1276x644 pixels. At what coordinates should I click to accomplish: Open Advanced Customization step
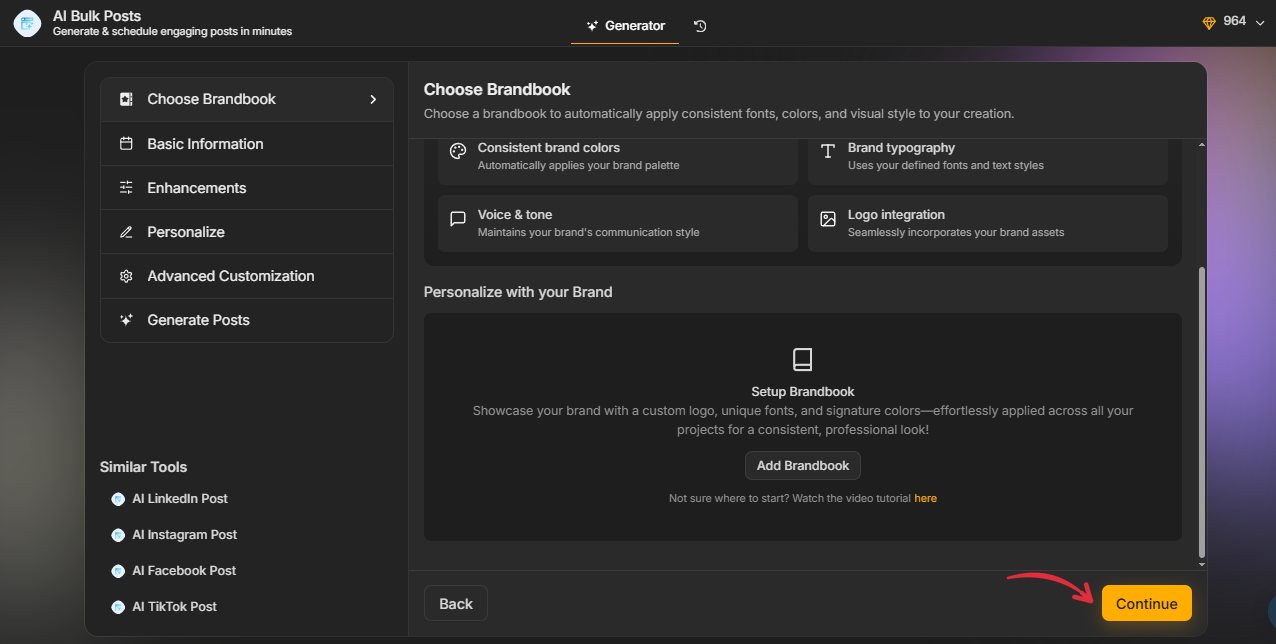(247, 276)
